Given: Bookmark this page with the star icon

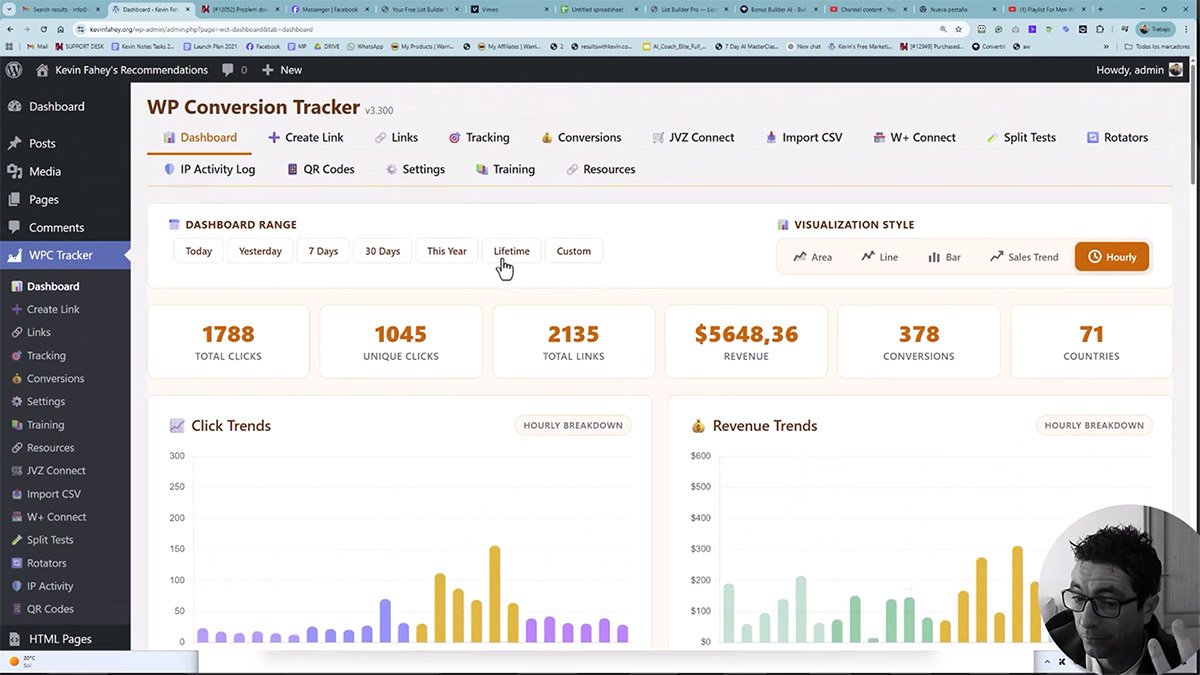Looking at the screenshot, I should 958,30.
